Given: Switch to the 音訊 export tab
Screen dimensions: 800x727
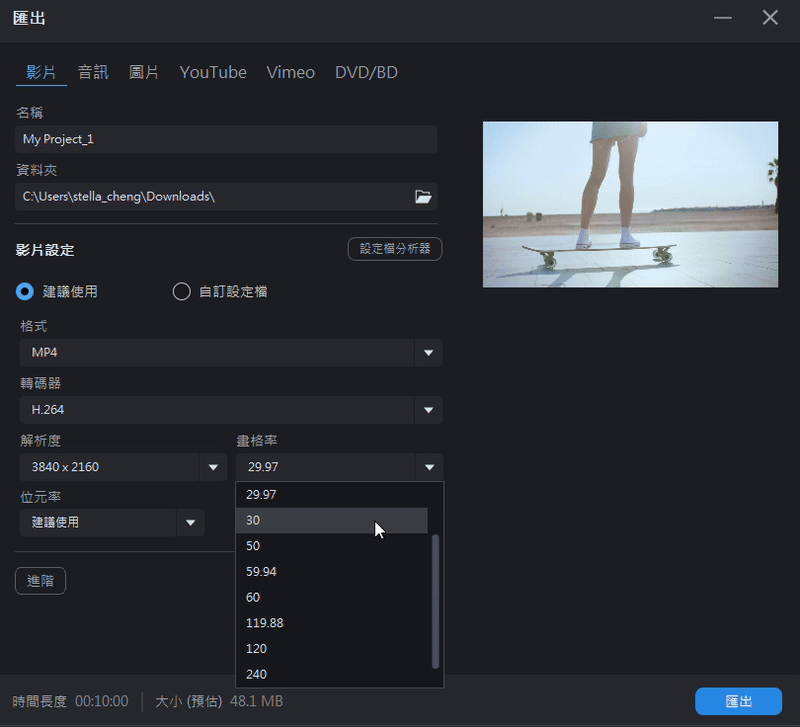Looking at the screenshot, I should [x=92, y=72].
